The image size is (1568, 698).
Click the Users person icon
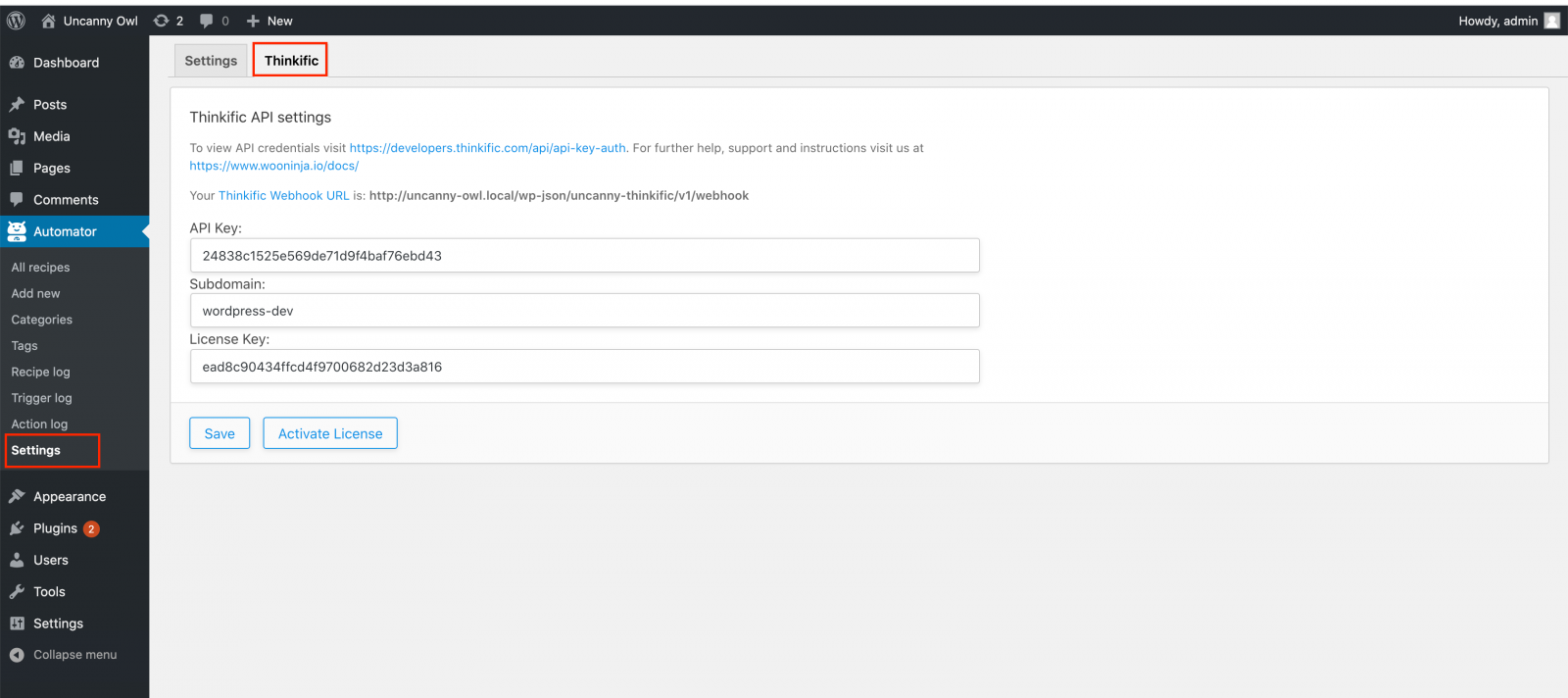point(17,560)
